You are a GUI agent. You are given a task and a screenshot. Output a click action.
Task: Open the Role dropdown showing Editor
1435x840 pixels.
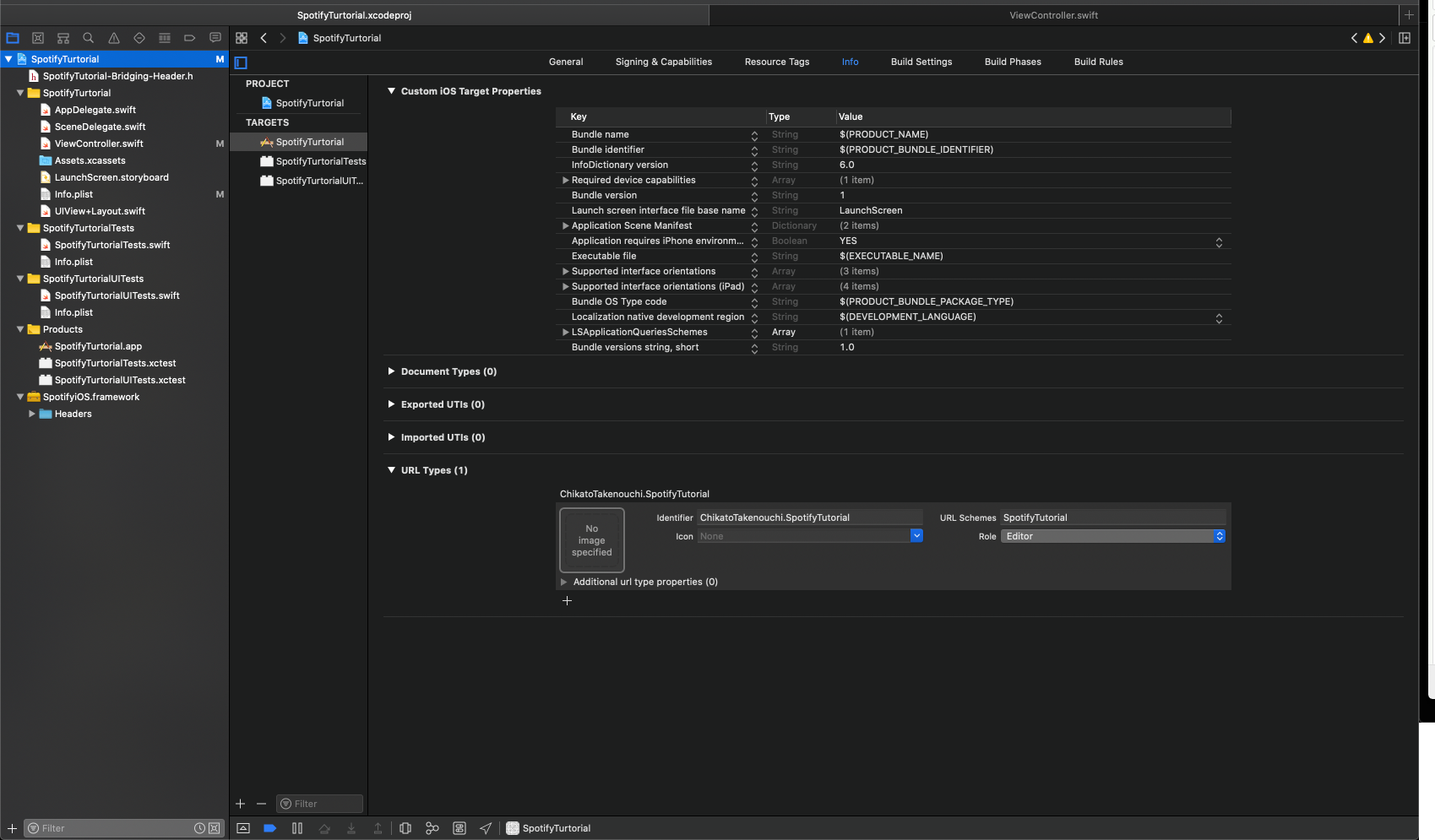[1113, 536]
